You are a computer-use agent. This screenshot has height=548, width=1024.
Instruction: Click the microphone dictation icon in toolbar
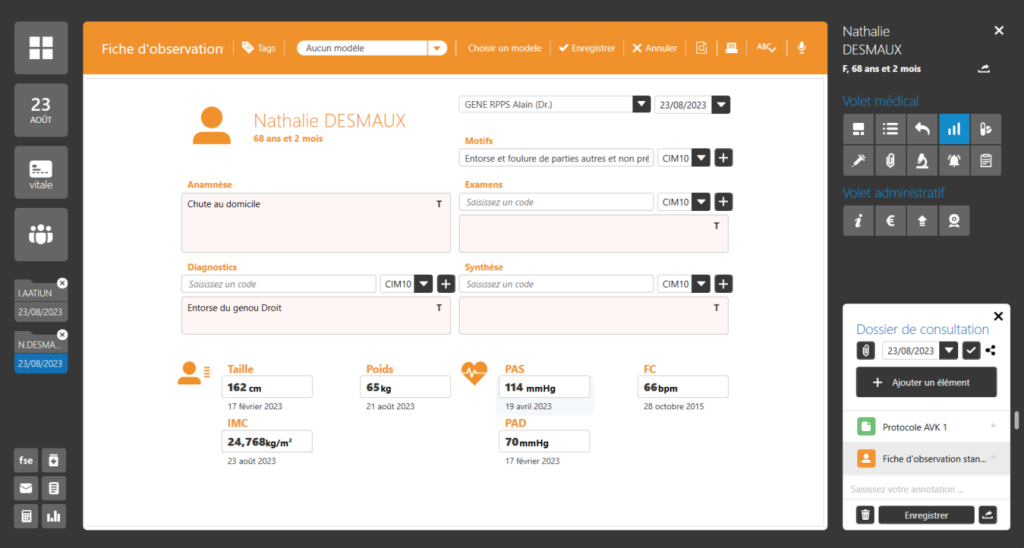[x=801, y=48]
